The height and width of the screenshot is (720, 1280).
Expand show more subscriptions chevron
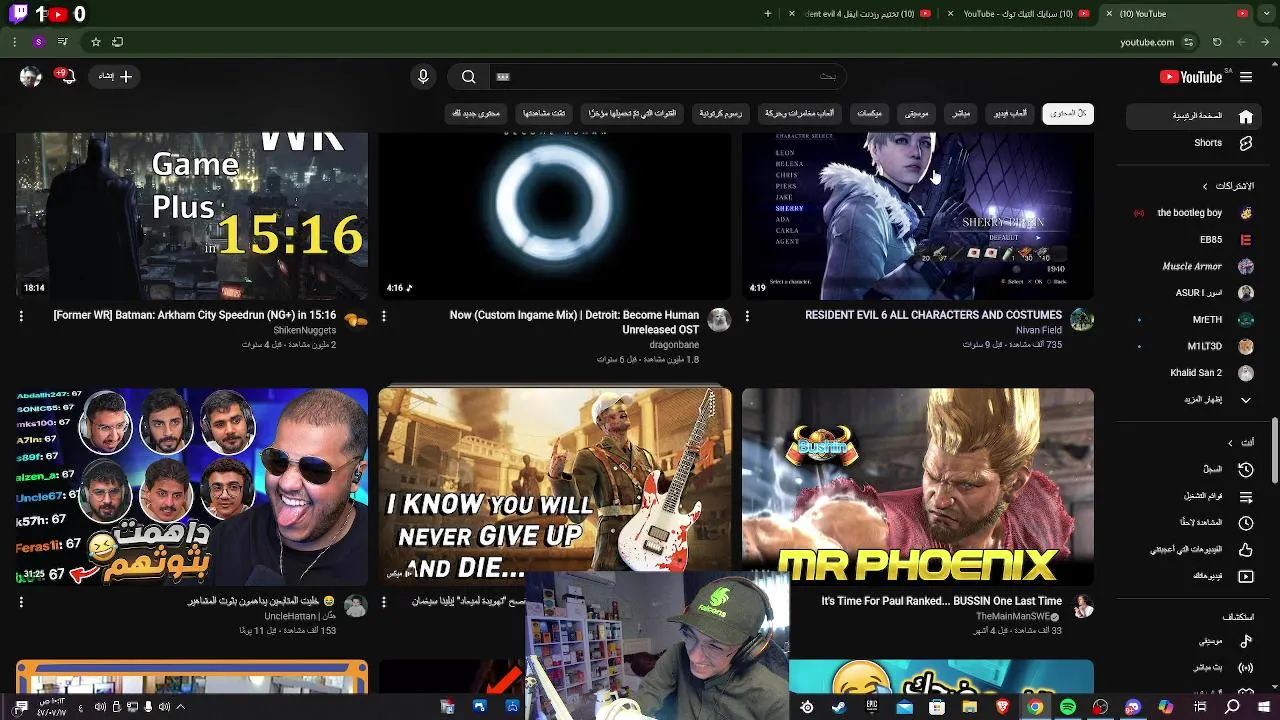pos(1246,400)
